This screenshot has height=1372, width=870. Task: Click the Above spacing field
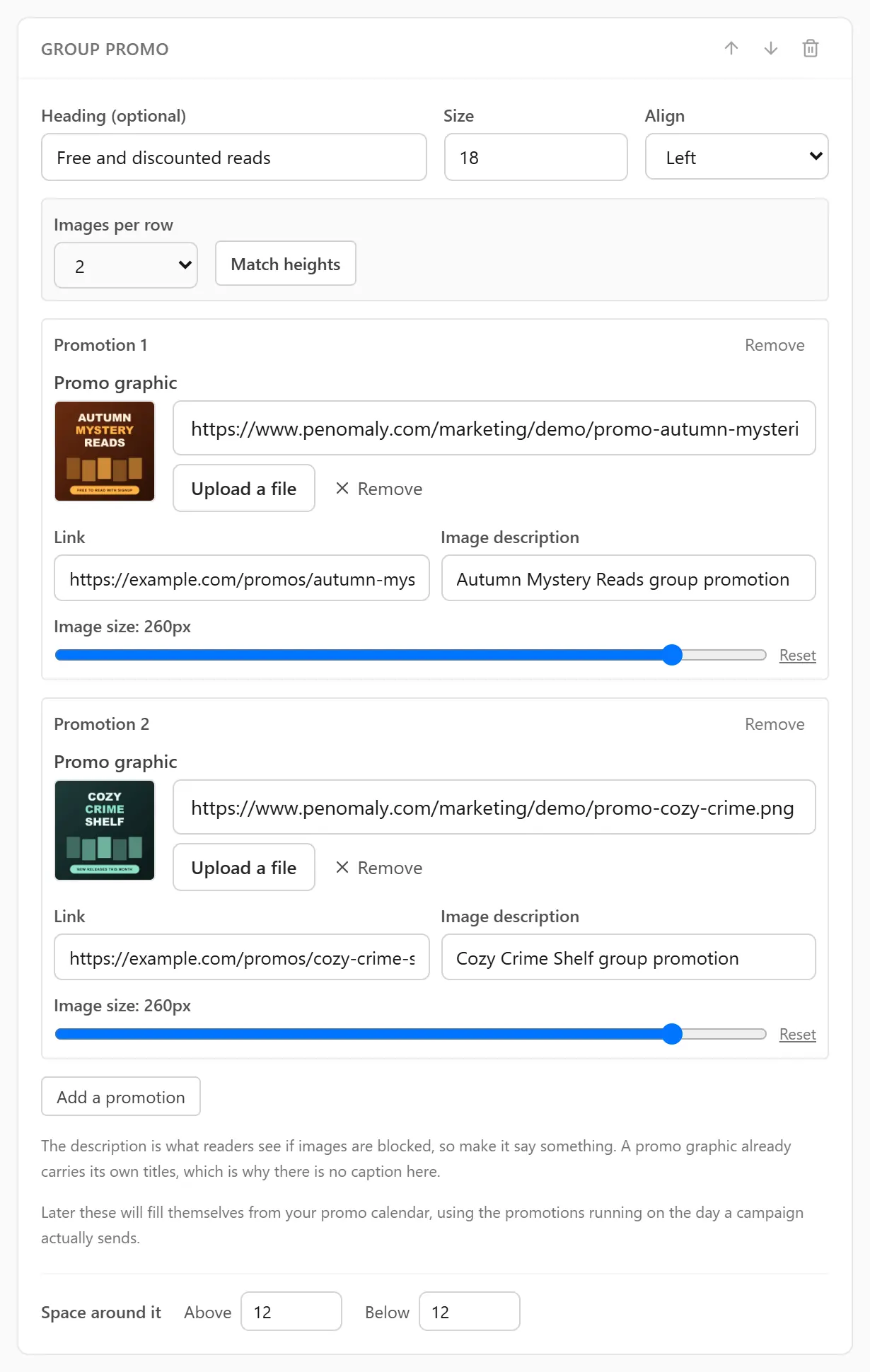291,1312
